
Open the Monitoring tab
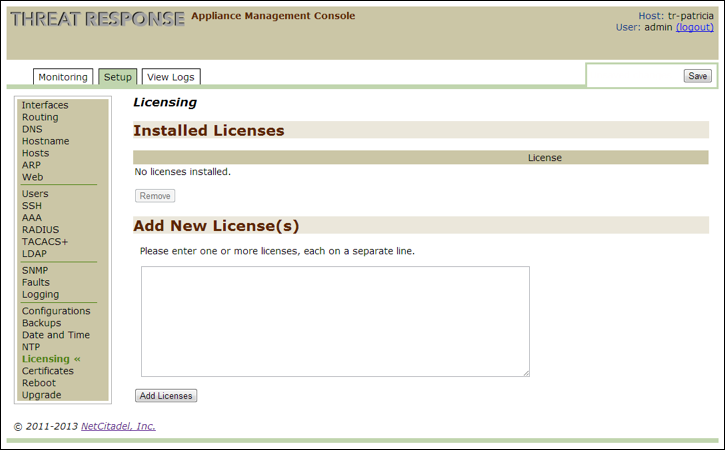(63, 77)
